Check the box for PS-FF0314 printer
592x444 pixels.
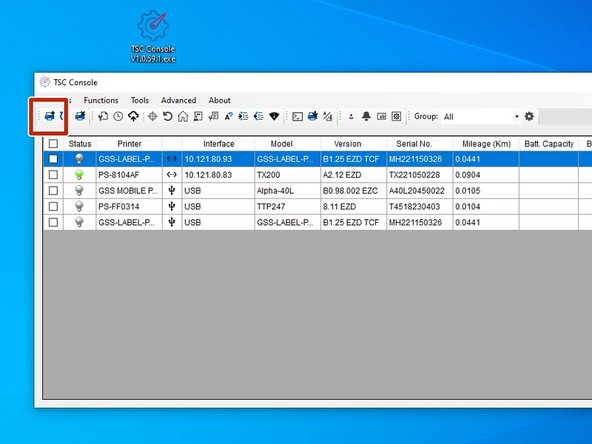tap(53, 207)
